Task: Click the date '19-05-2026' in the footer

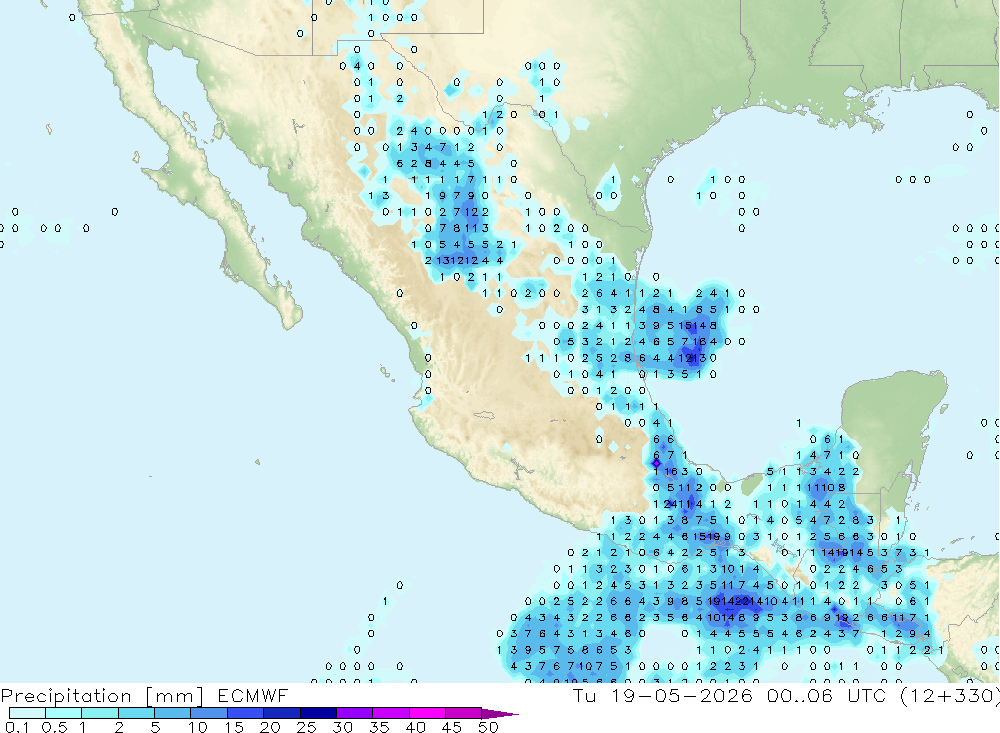Action: tap(682, 695)
